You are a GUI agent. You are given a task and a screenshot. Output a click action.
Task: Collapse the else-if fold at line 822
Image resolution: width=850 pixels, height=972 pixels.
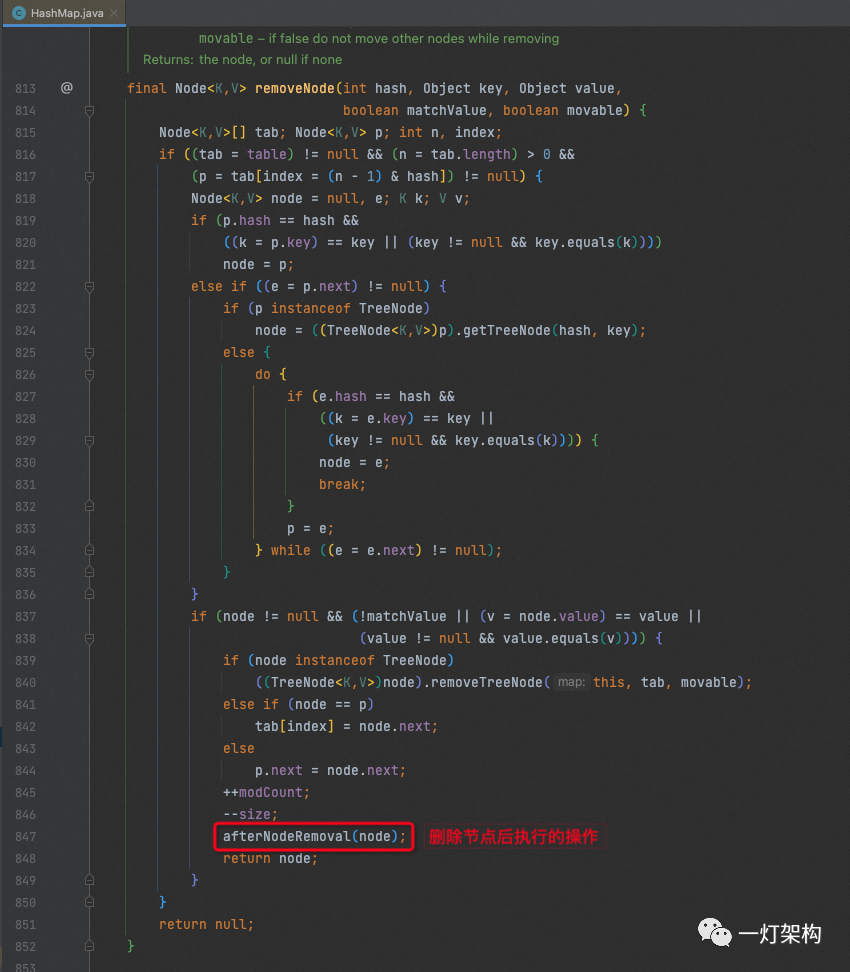coord(89,286)
